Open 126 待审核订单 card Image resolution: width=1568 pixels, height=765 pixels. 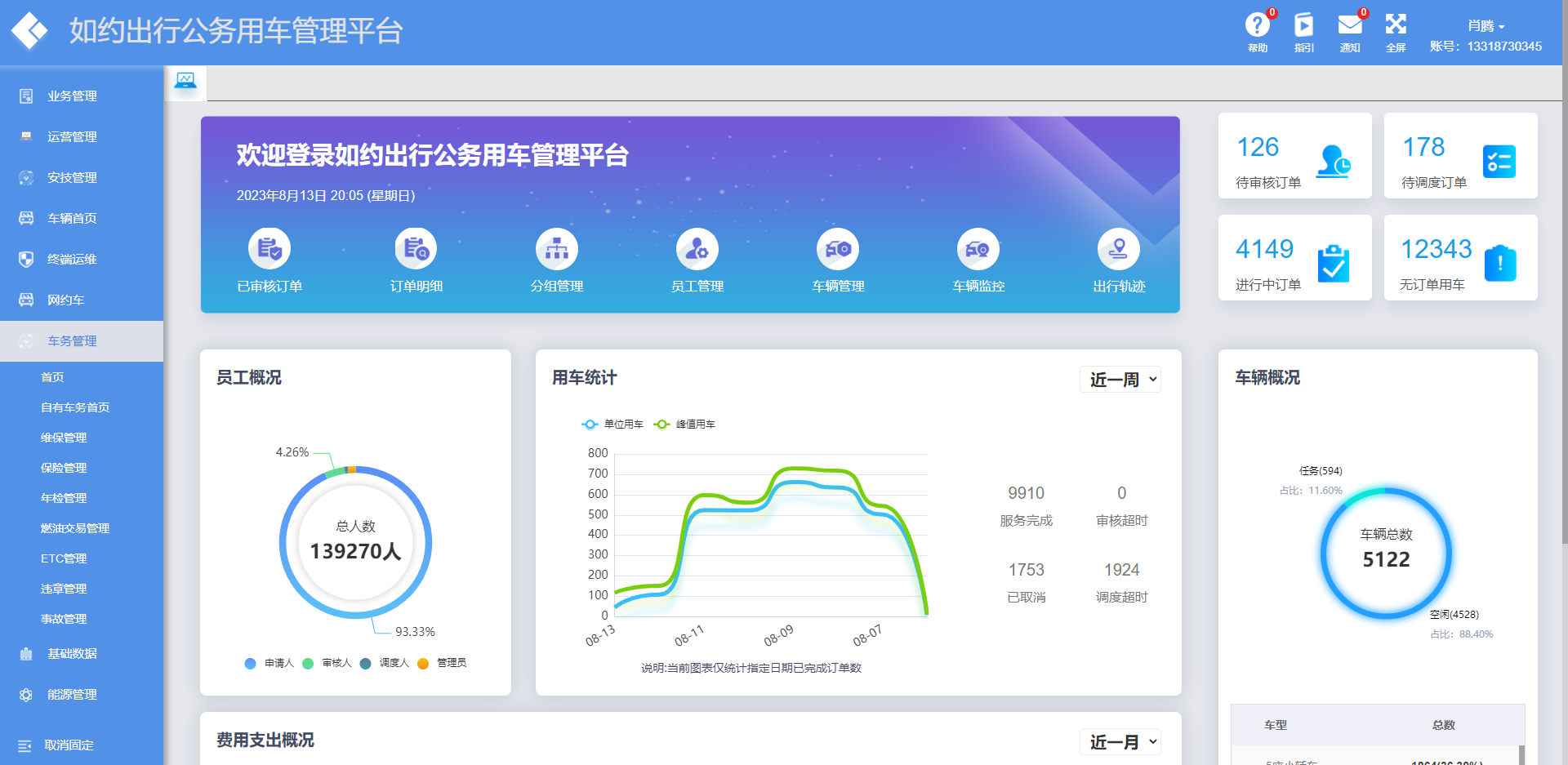point(1295,156)
